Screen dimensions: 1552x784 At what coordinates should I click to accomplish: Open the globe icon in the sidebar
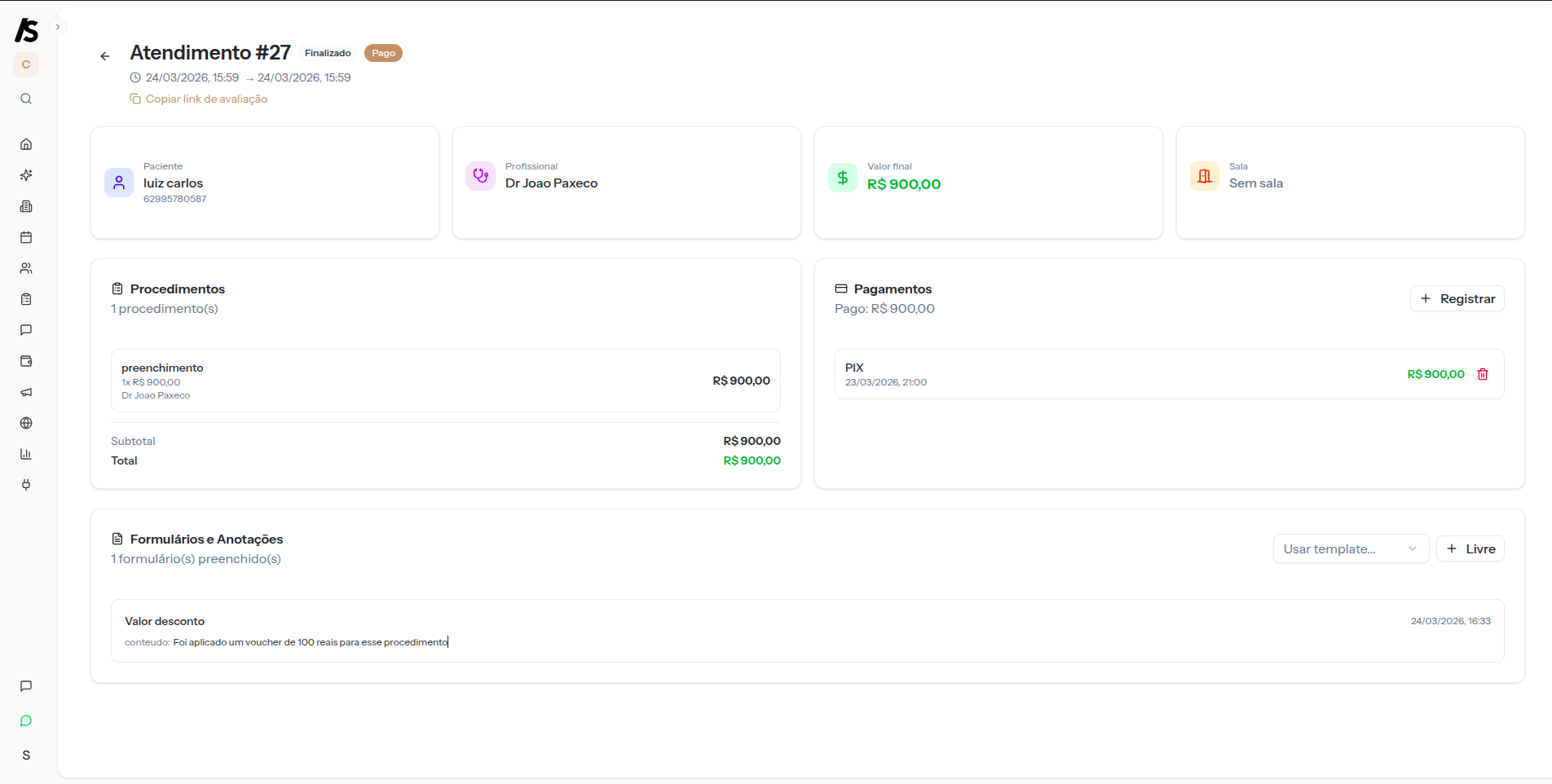point(26,423)
